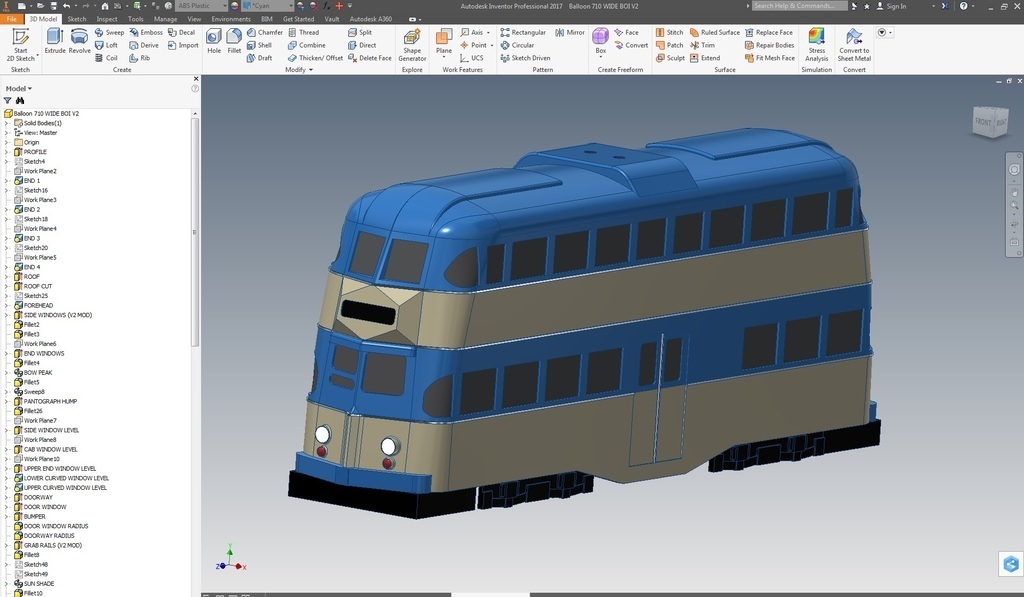
Task: Choose the Fillet tool
Action: click(234, 40)
